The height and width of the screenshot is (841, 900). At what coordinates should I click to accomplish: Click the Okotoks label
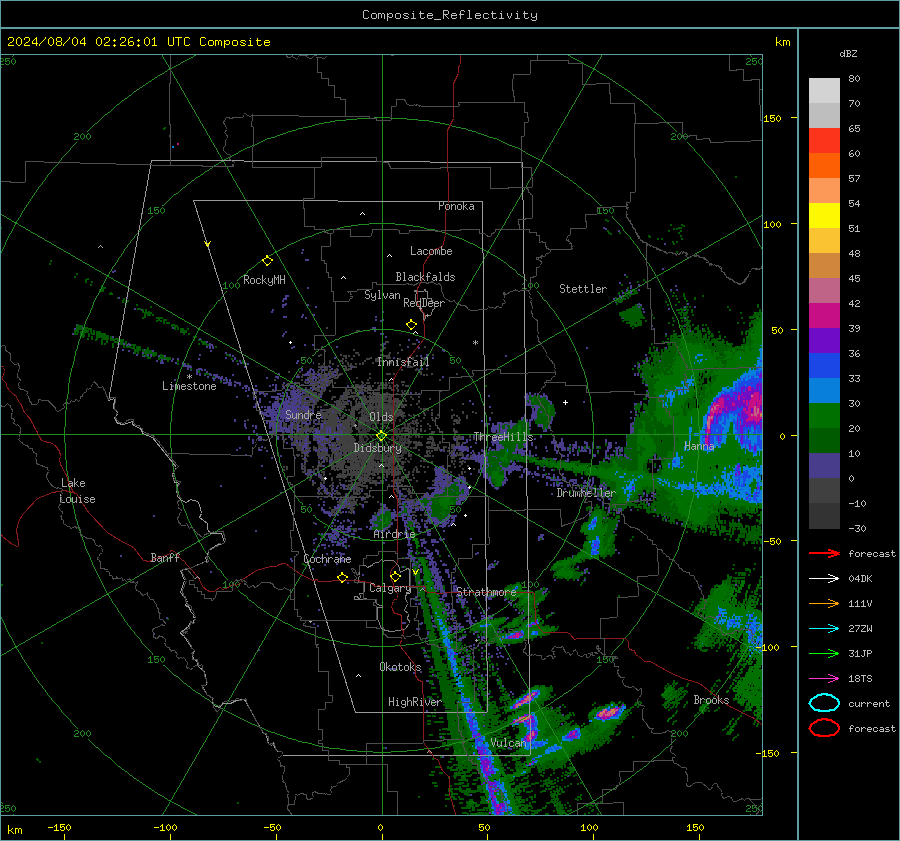(x=400, y=666)
